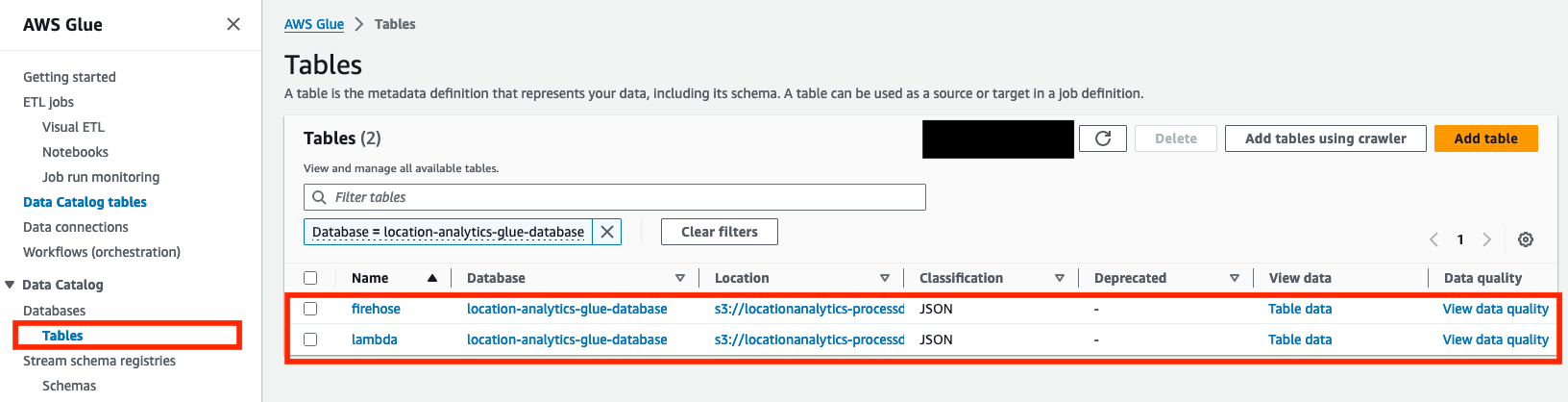Click the View data column header
1568x402 pixels.
(x=1300, y=278)
